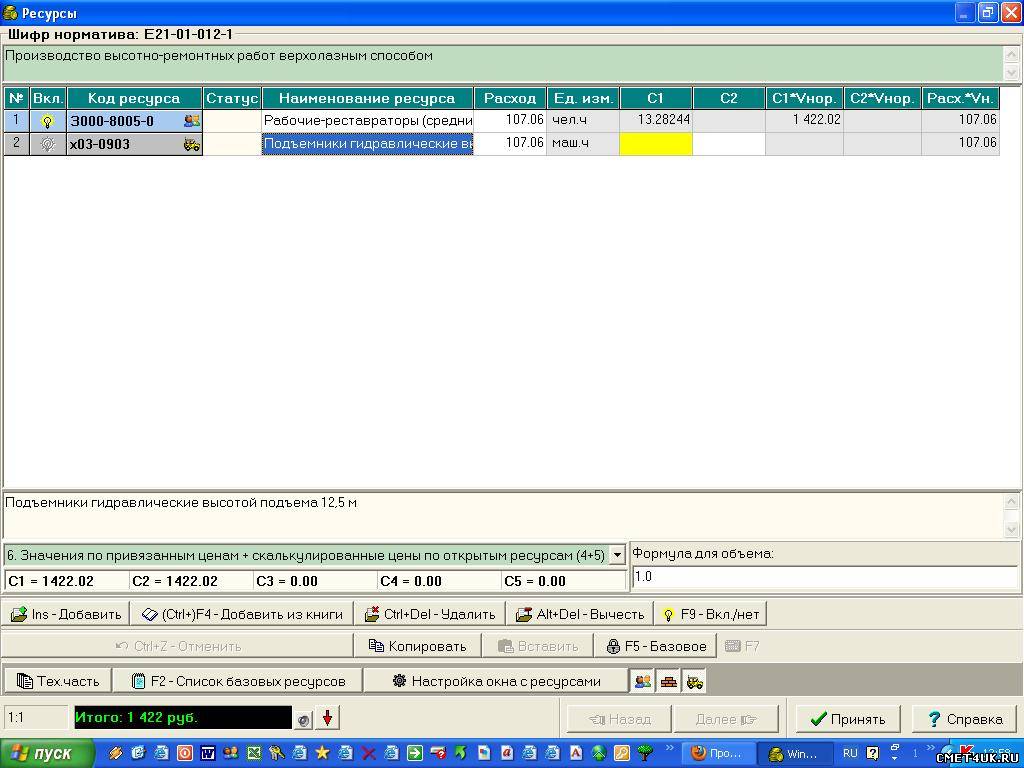This screenshot has height=768, width=1024.
Task: Click the Копировать button
Action: pyautogui.click(x=417, y=646)
